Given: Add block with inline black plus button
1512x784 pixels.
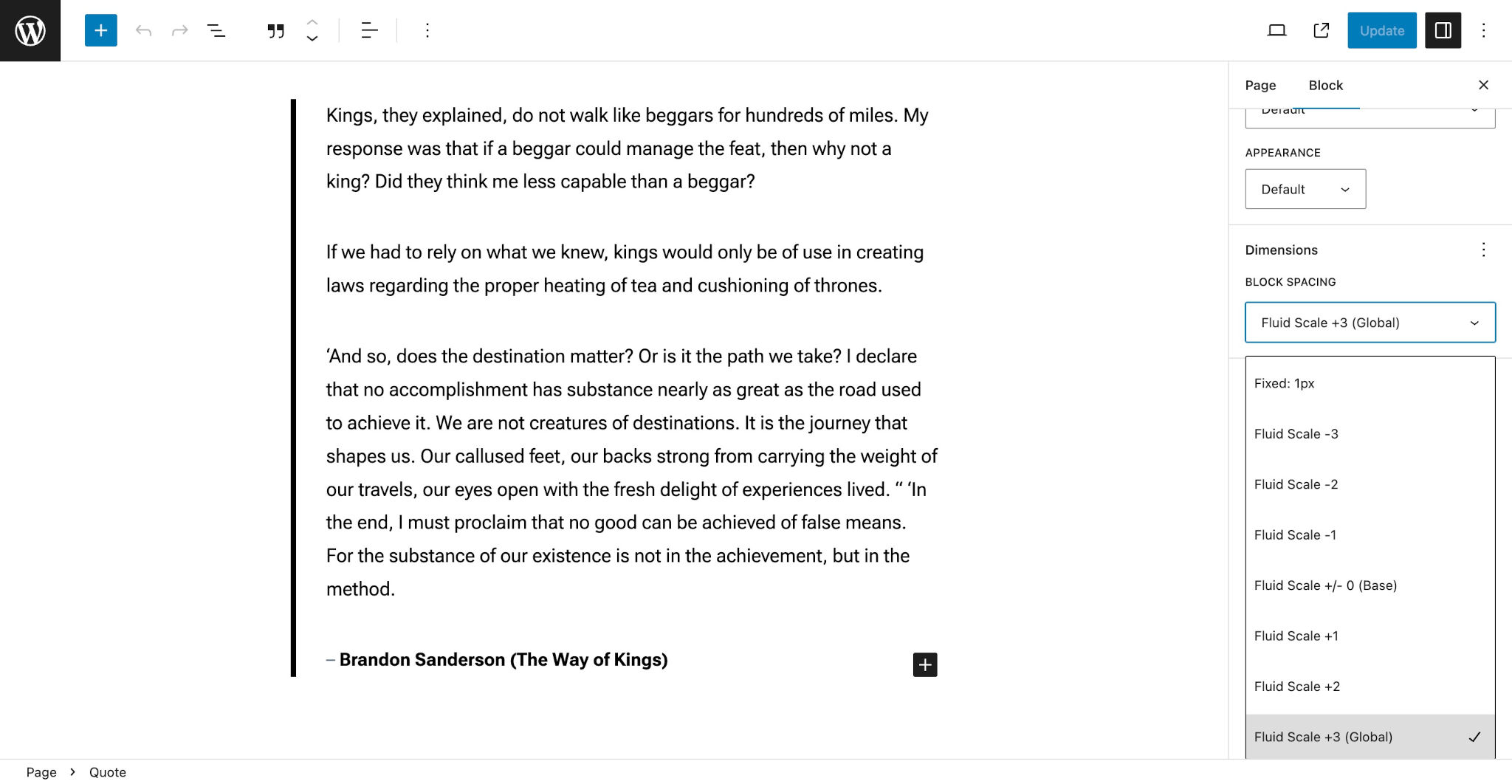Looking at the screenshot, I should [925, 664].
